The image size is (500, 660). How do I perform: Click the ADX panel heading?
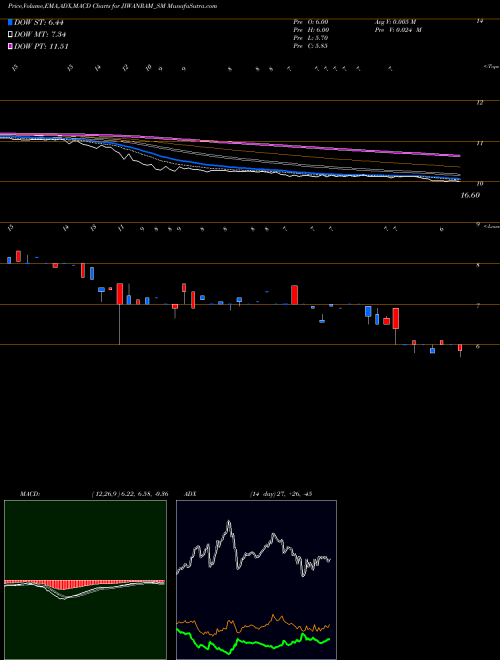tap(191, 494)
